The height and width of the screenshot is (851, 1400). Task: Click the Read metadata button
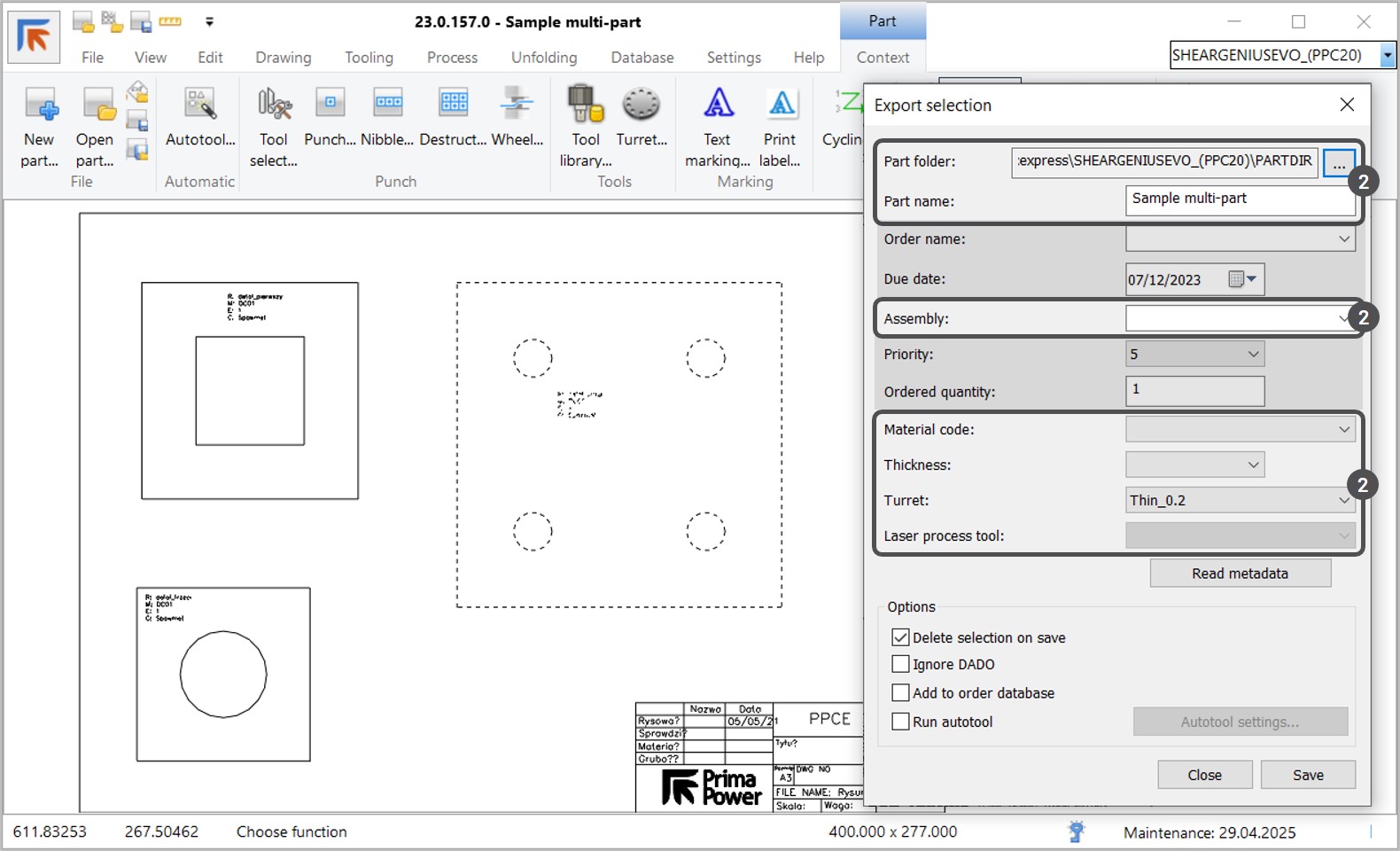click(x=1240, y=574)
